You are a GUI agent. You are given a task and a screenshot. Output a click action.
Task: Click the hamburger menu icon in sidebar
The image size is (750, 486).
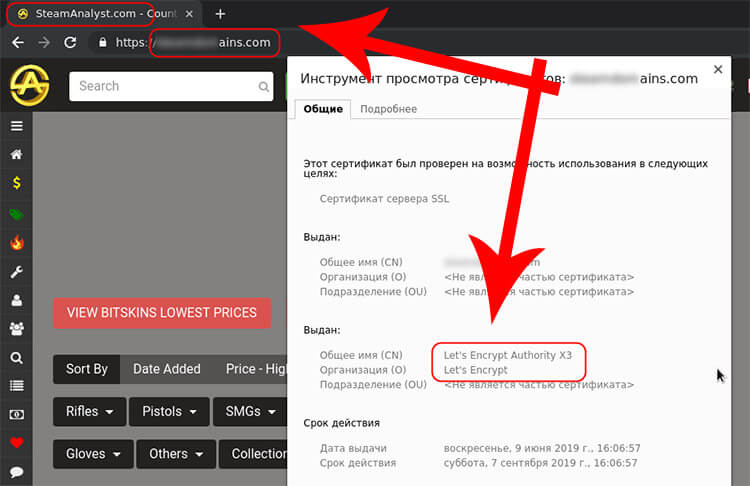(16, 126)
